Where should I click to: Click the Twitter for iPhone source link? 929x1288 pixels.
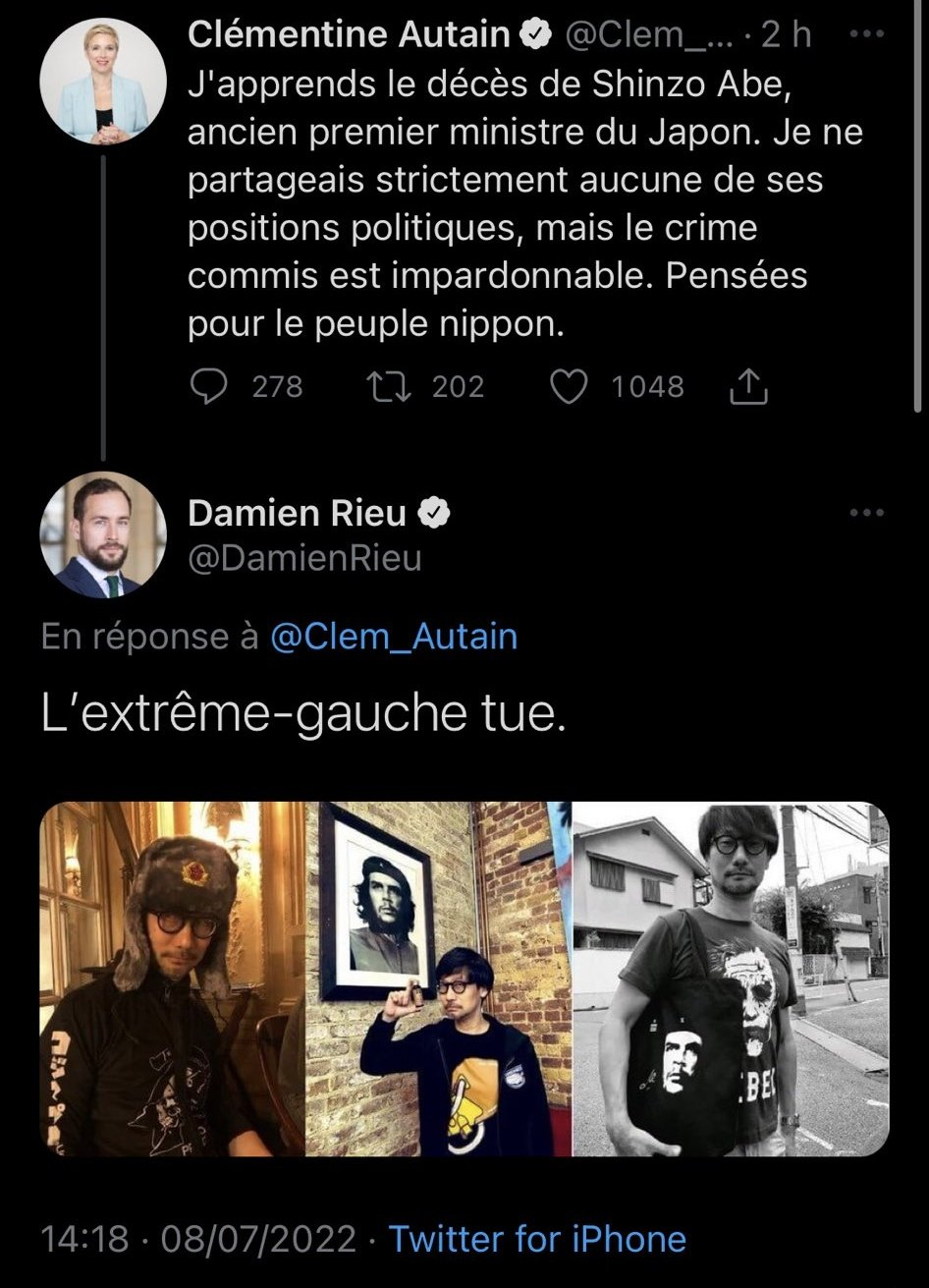click(x=537, y=1238)
